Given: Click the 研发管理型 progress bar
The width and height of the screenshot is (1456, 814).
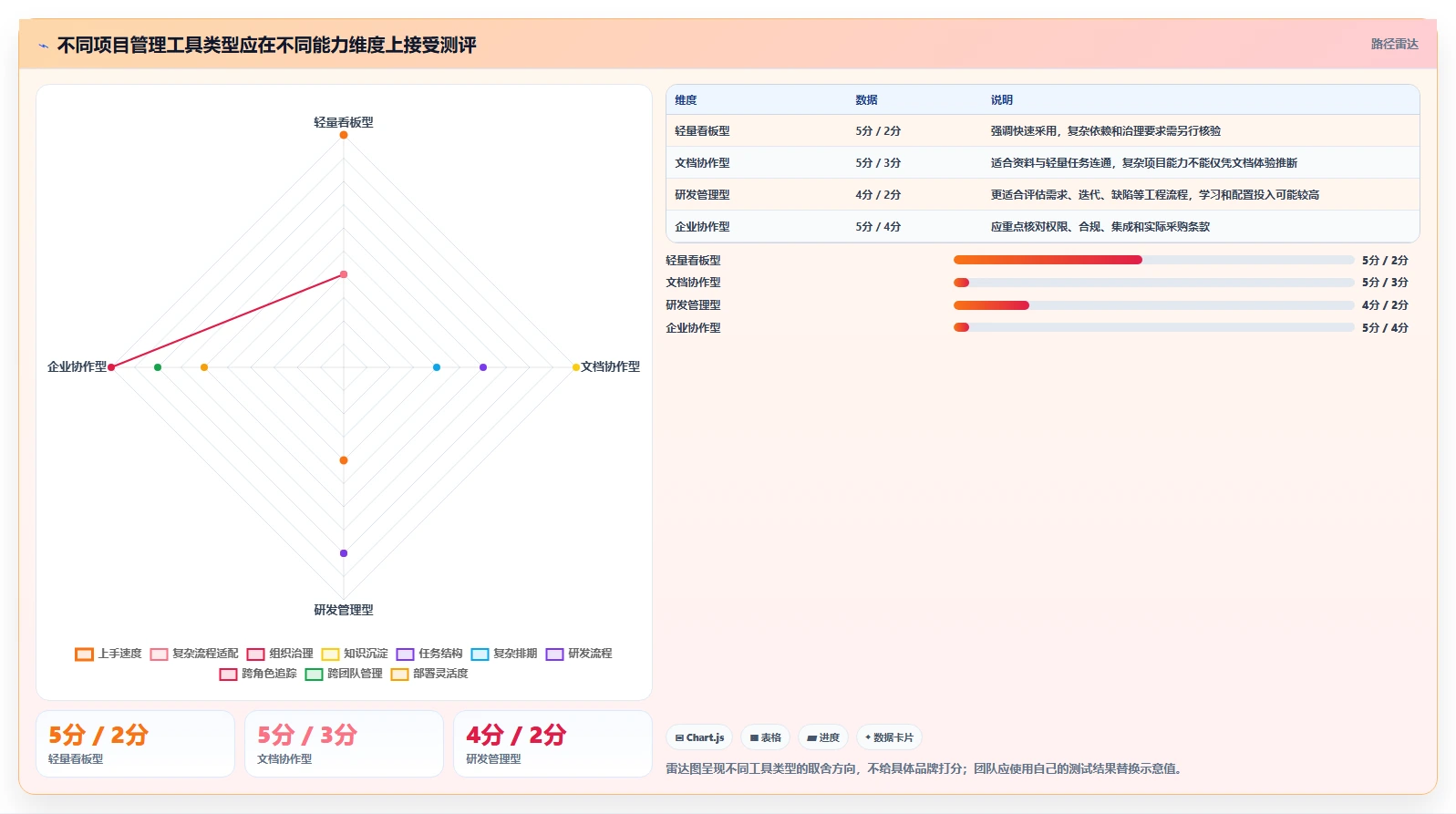Looking at the screenshot, I should [x=1153, y=305].
